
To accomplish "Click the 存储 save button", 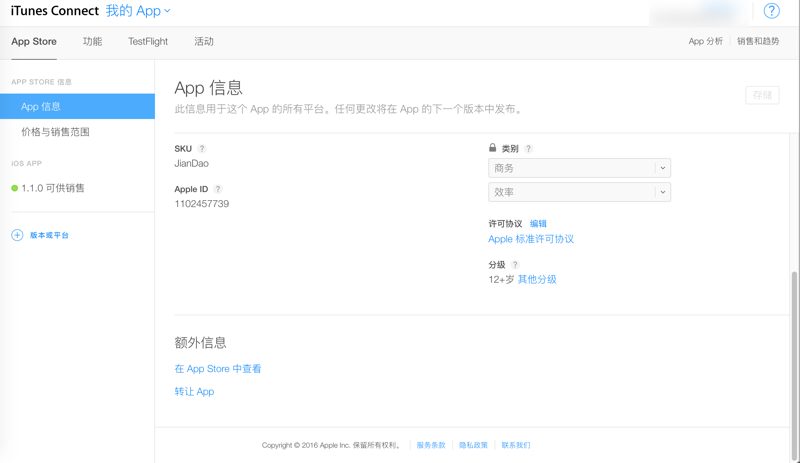I will pos(762,95).
